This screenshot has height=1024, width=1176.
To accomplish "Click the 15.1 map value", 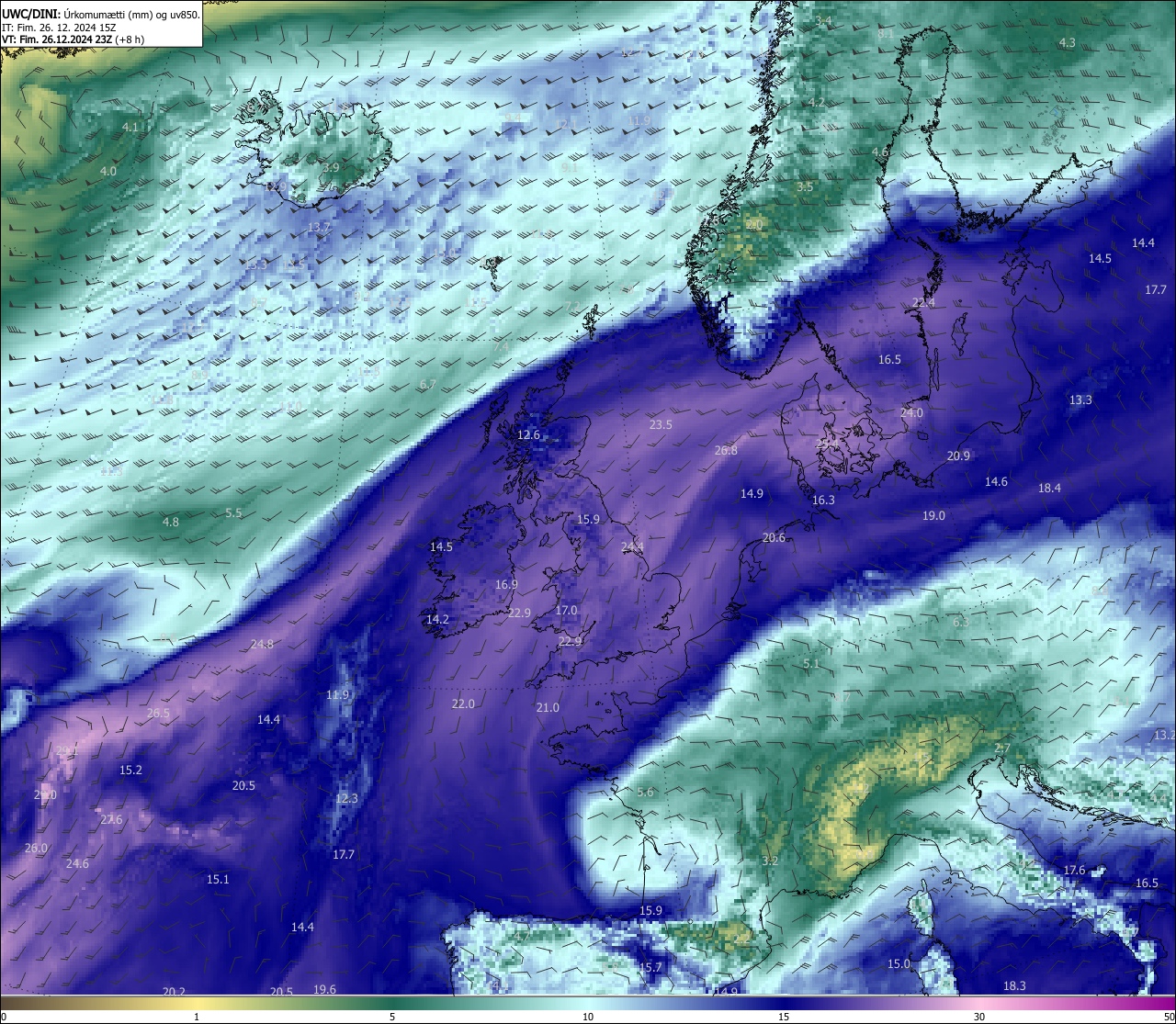I will (217, 879).
